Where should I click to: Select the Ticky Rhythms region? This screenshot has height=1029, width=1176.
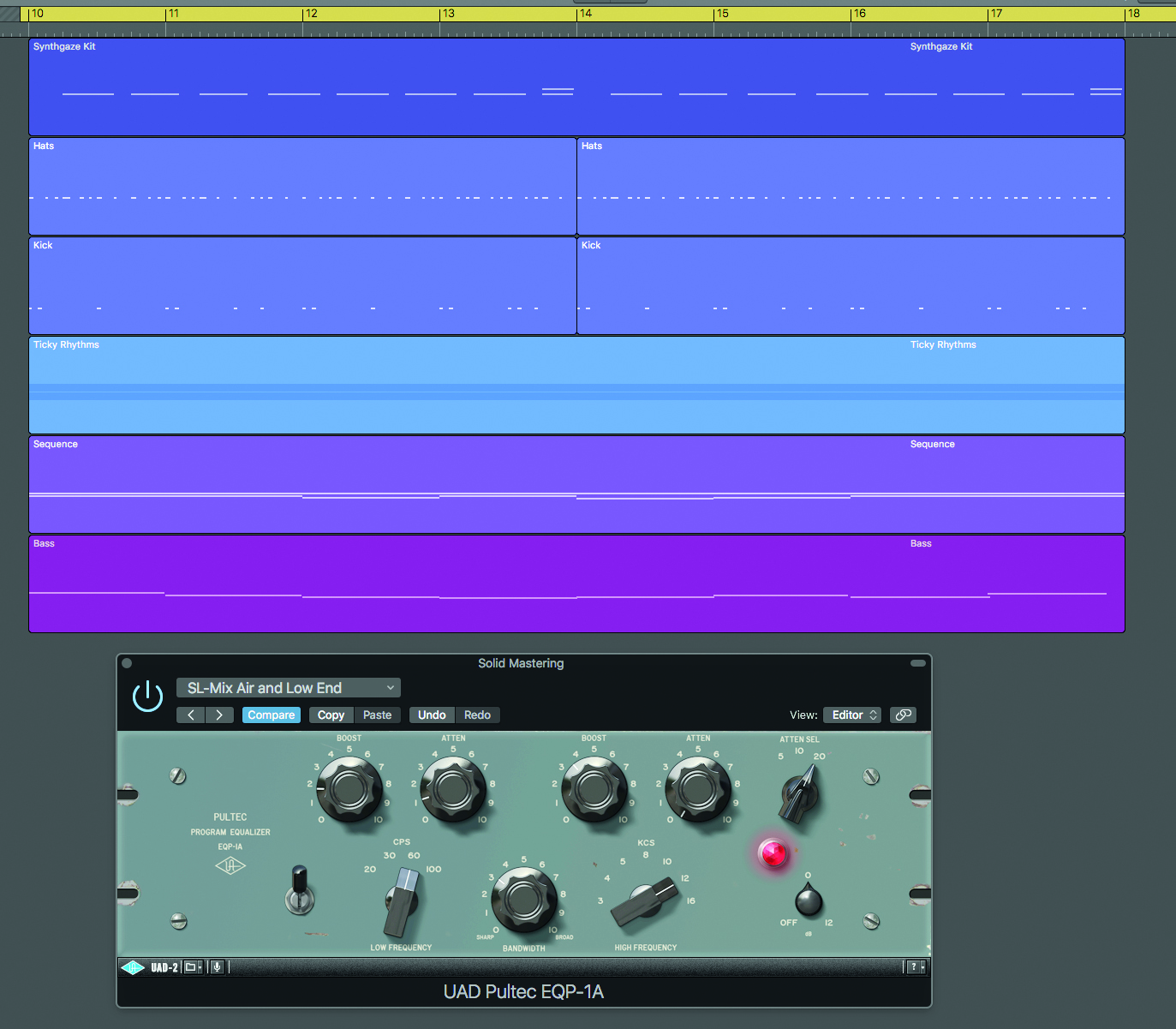[x=576, y=385]
